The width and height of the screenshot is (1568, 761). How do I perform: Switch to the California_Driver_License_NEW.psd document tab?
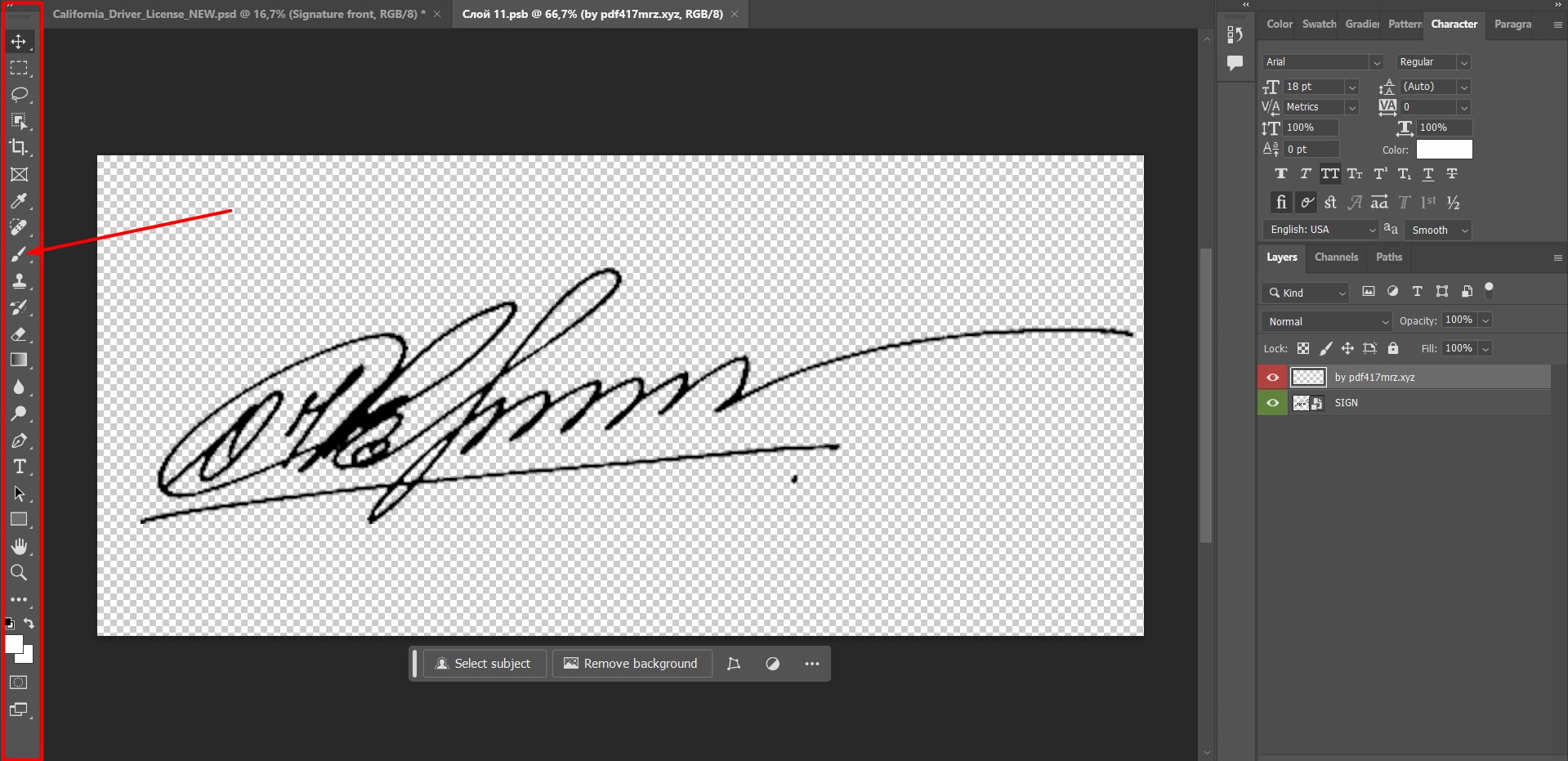(x=237, y=14)
